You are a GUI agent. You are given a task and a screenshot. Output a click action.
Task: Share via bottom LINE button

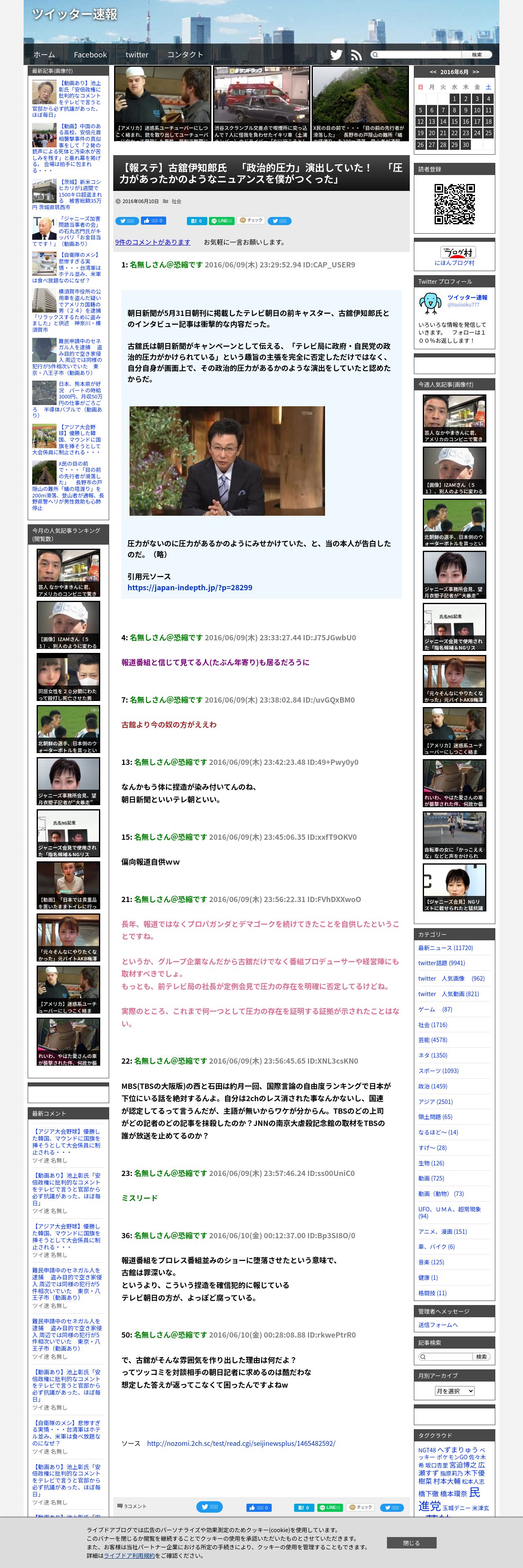[330, 1508]
